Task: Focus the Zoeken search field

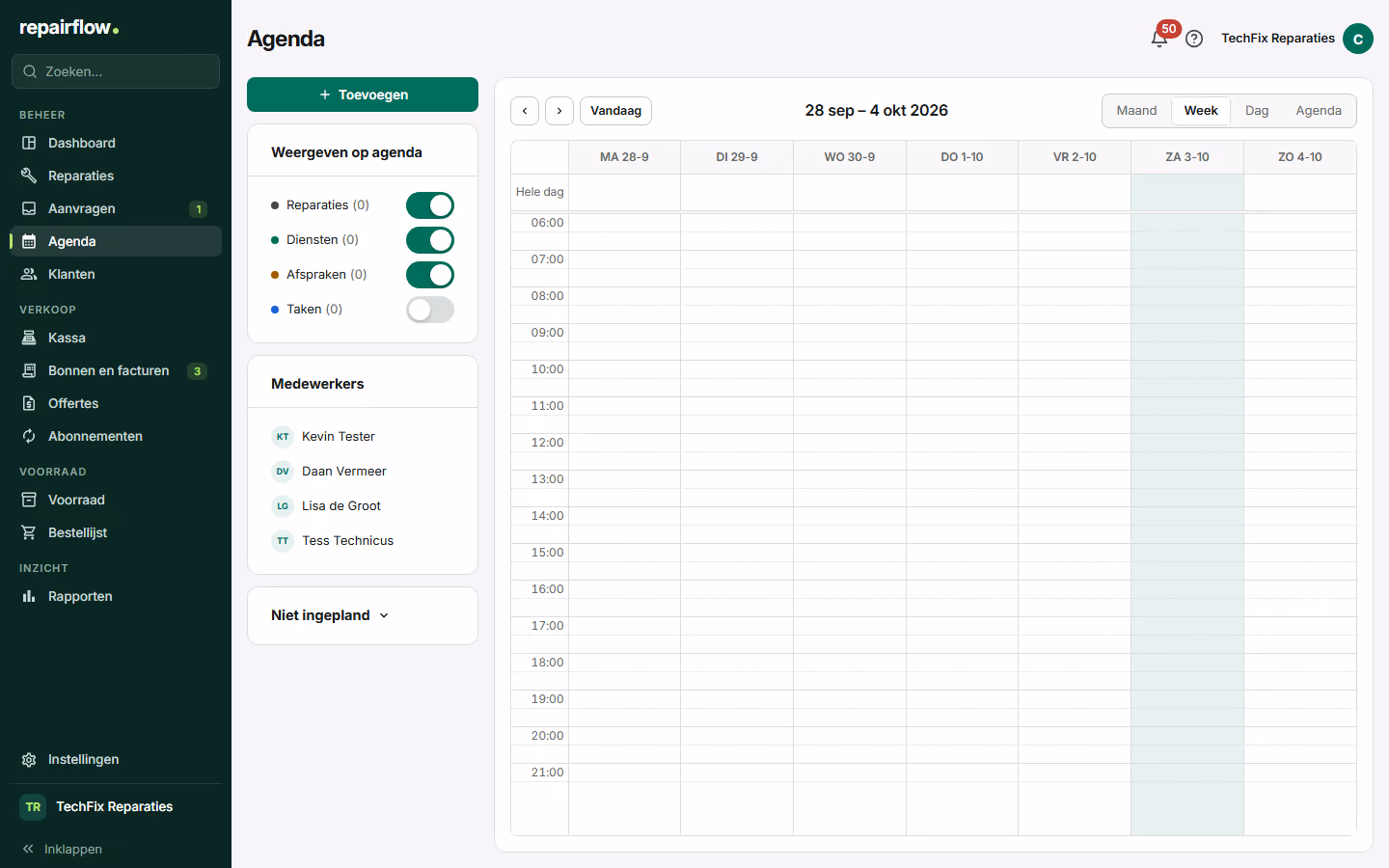Action: 116,71
